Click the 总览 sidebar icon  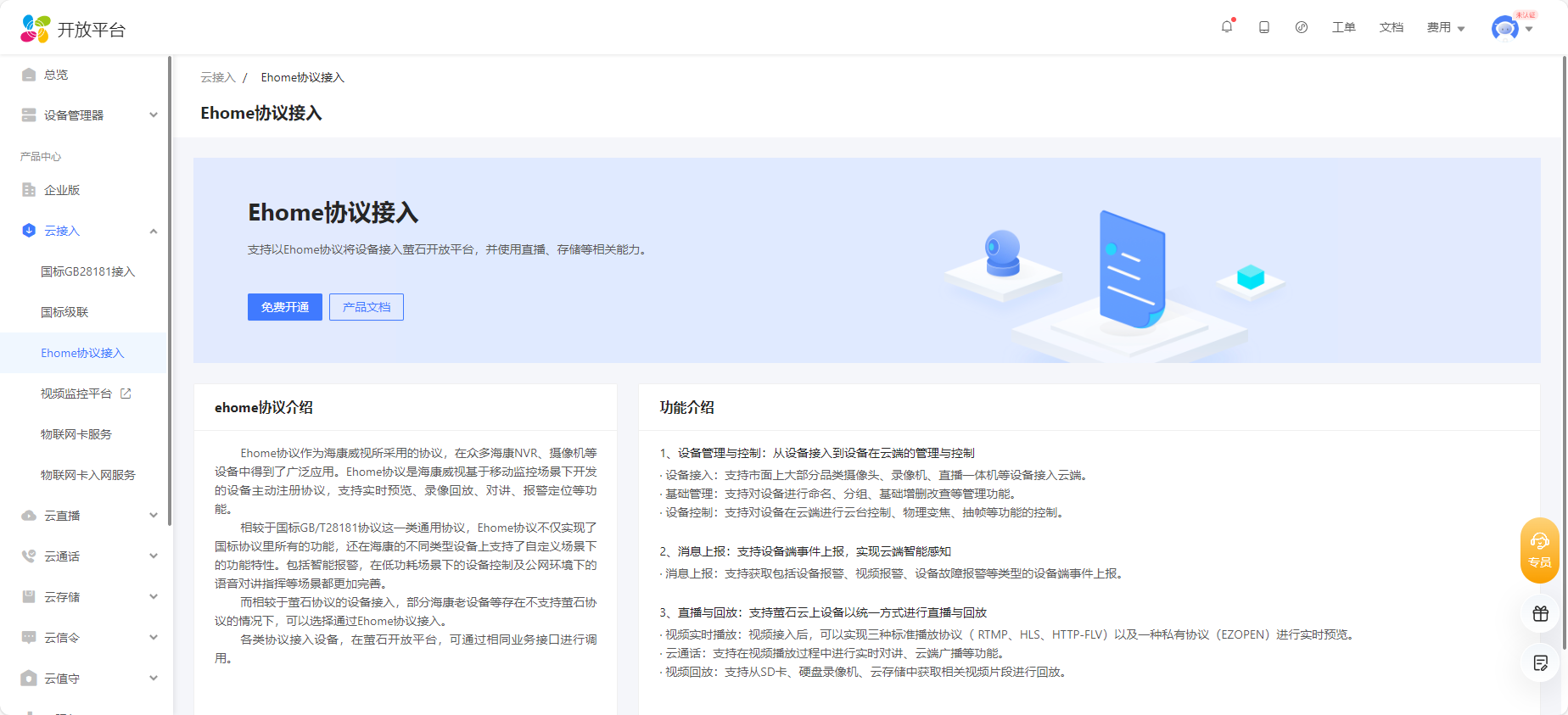29,75
